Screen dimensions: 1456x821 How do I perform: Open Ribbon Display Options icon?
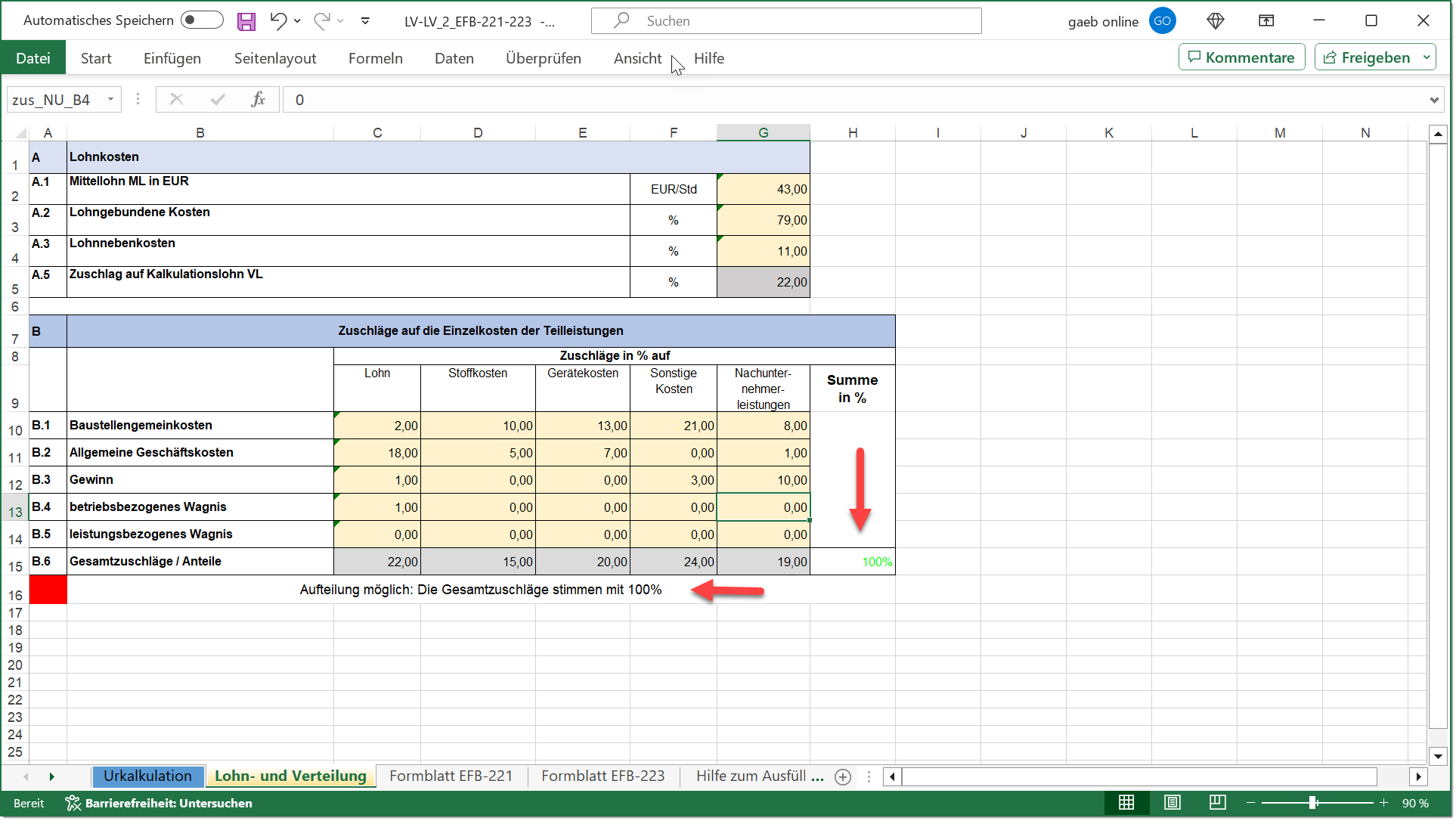pyautogui.click(x=1266, y=21)
